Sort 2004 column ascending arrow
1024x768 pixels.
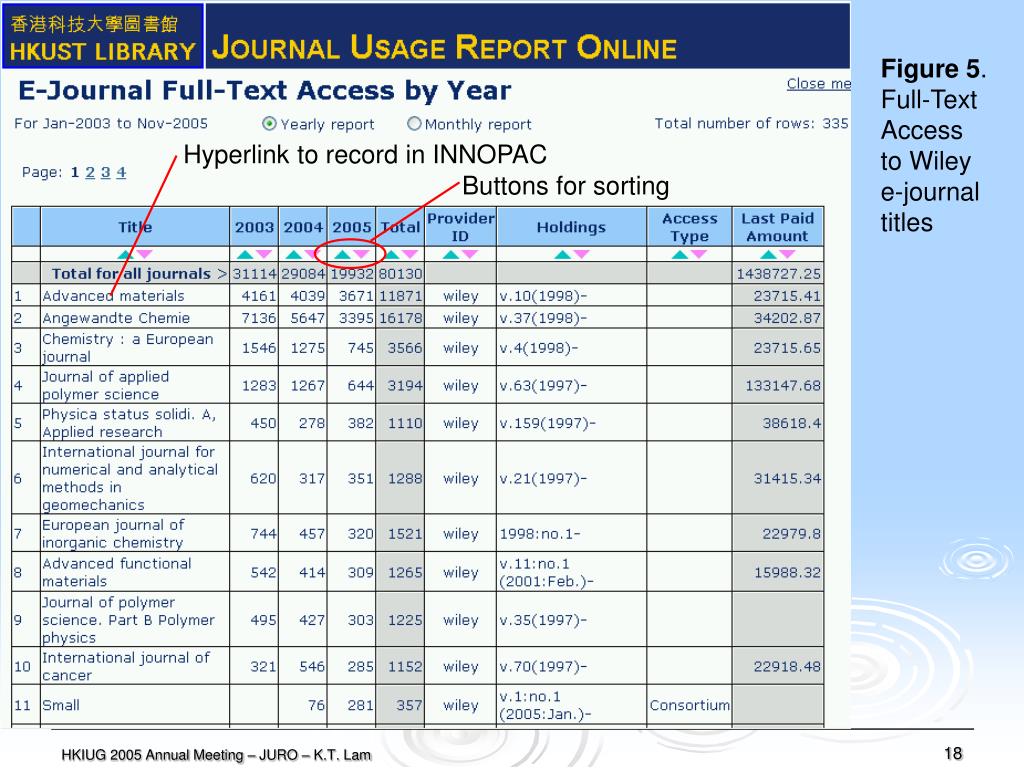(294, 254)
